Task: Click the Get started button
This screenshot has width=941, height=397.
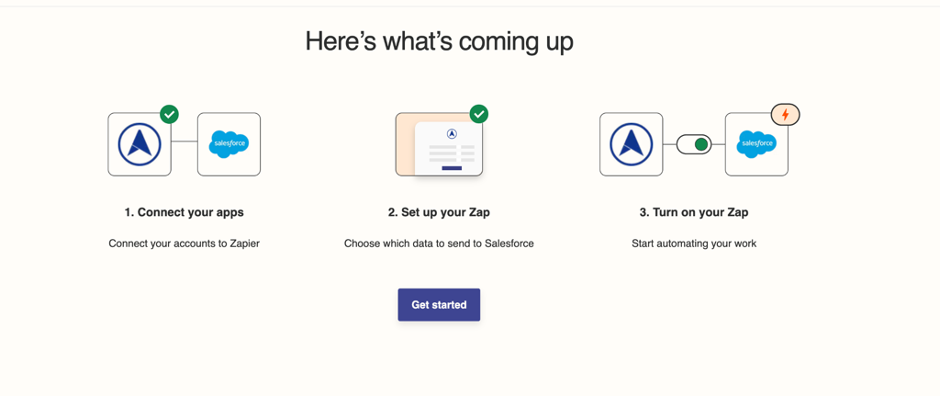Action: (x=439, y=305)
